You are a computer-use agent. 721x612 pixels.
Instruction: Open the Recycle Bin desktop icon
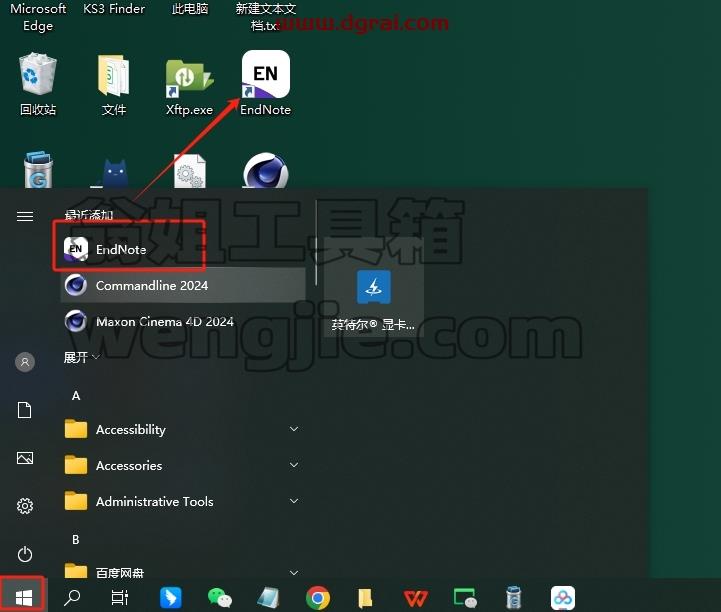[x=38, y=84]
